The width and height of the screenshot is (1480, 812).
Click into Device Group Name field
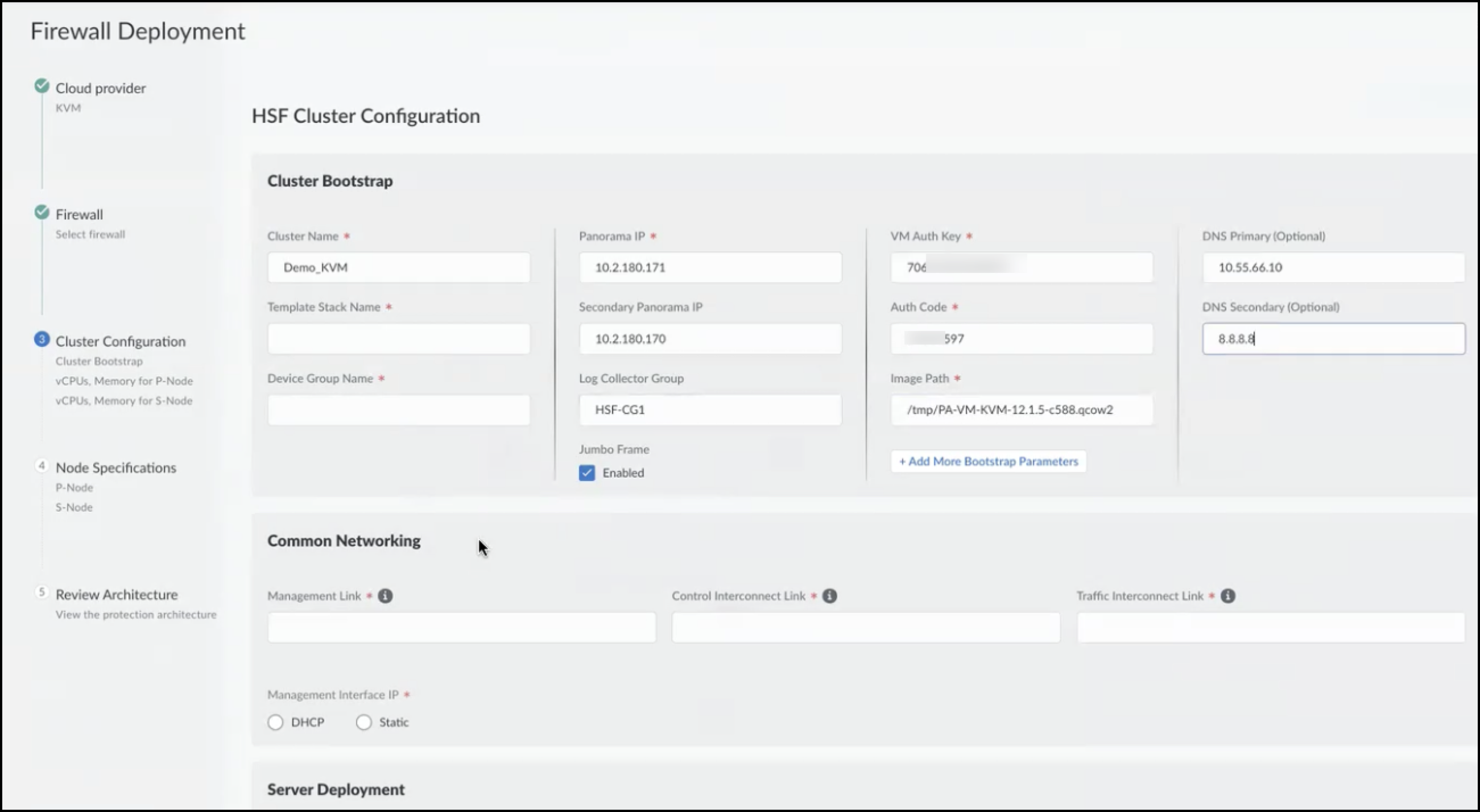(x=398, y=410)
